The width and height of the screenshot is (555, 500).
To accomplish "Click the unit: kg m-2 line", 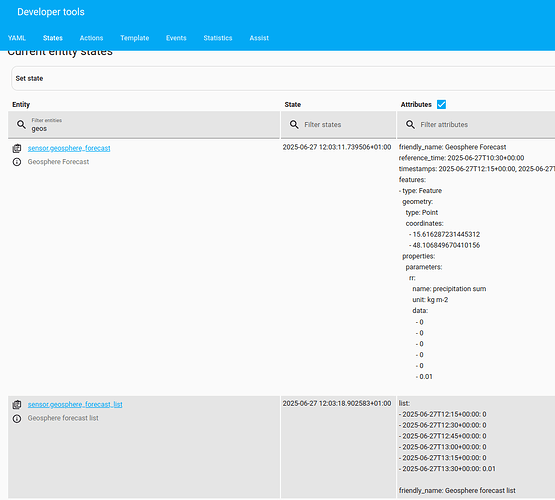I will point(430,300).
